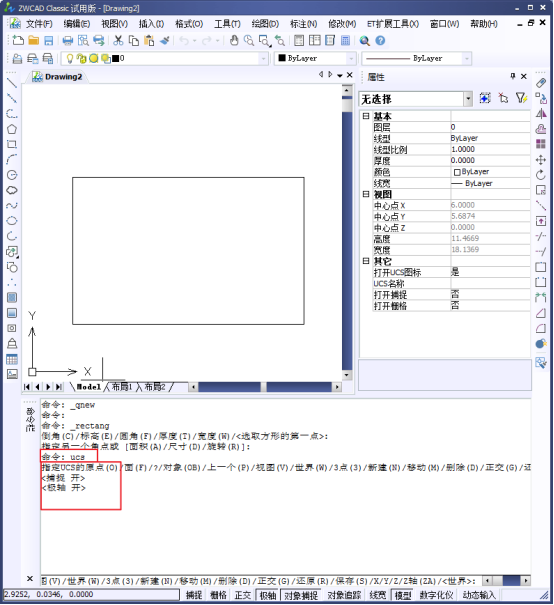
Task: Click the black layer color swatch
Action: pyautogui.click(x=115, y=59)
